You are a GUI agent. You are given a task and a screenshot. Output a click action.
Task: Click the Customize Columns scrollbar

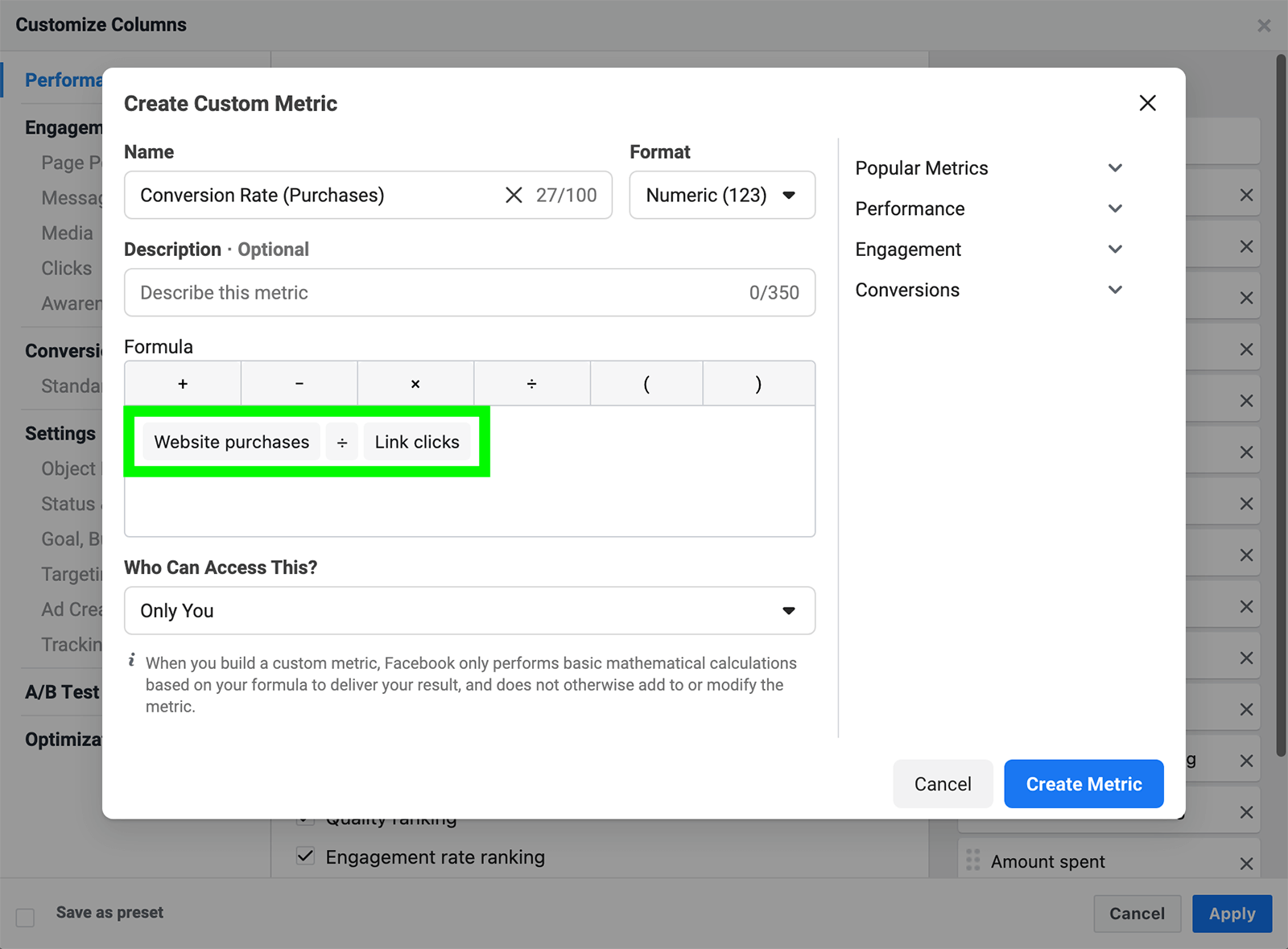pyautogui.click(x=1281, y=405)
